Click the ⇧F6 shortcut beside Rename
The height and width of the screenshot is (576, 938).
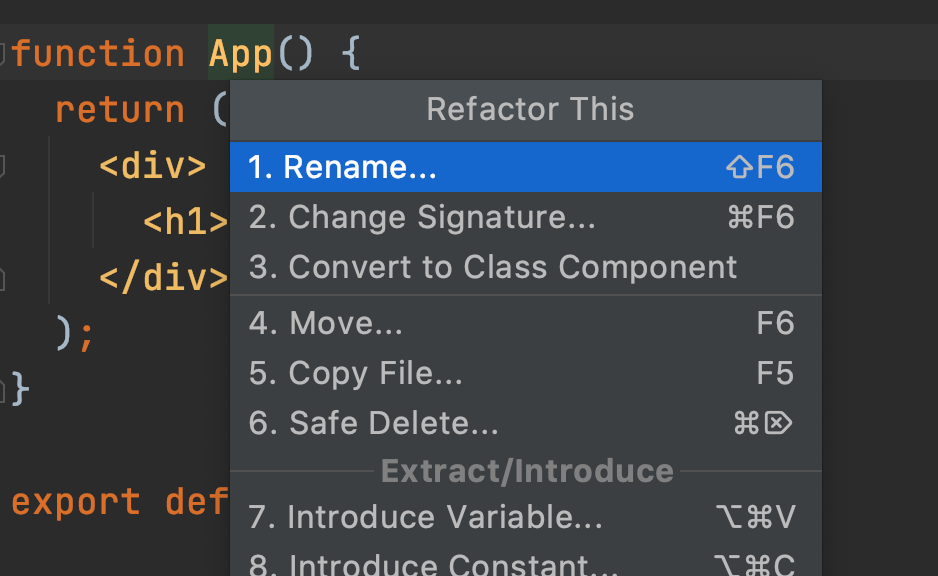pyautogui.click(x=761, y=166)
